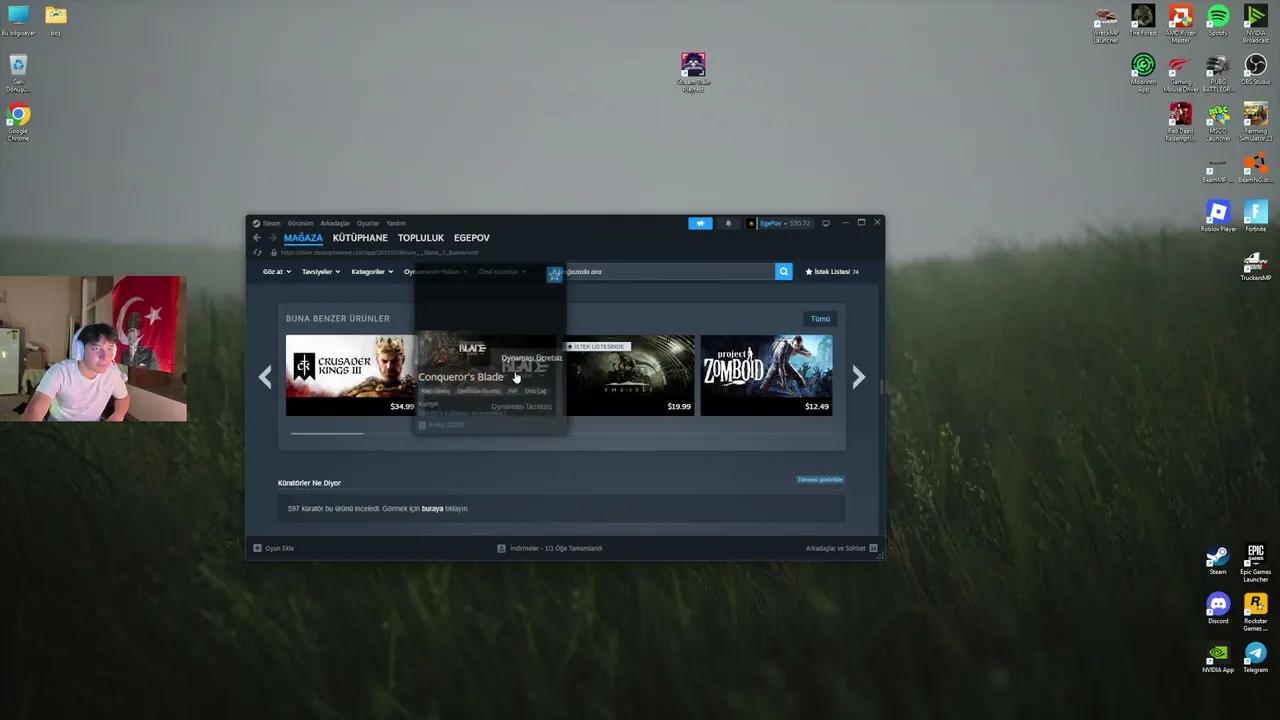
Task: Expand the Tavsiyeler dropdown
Action: pos(321,272)
